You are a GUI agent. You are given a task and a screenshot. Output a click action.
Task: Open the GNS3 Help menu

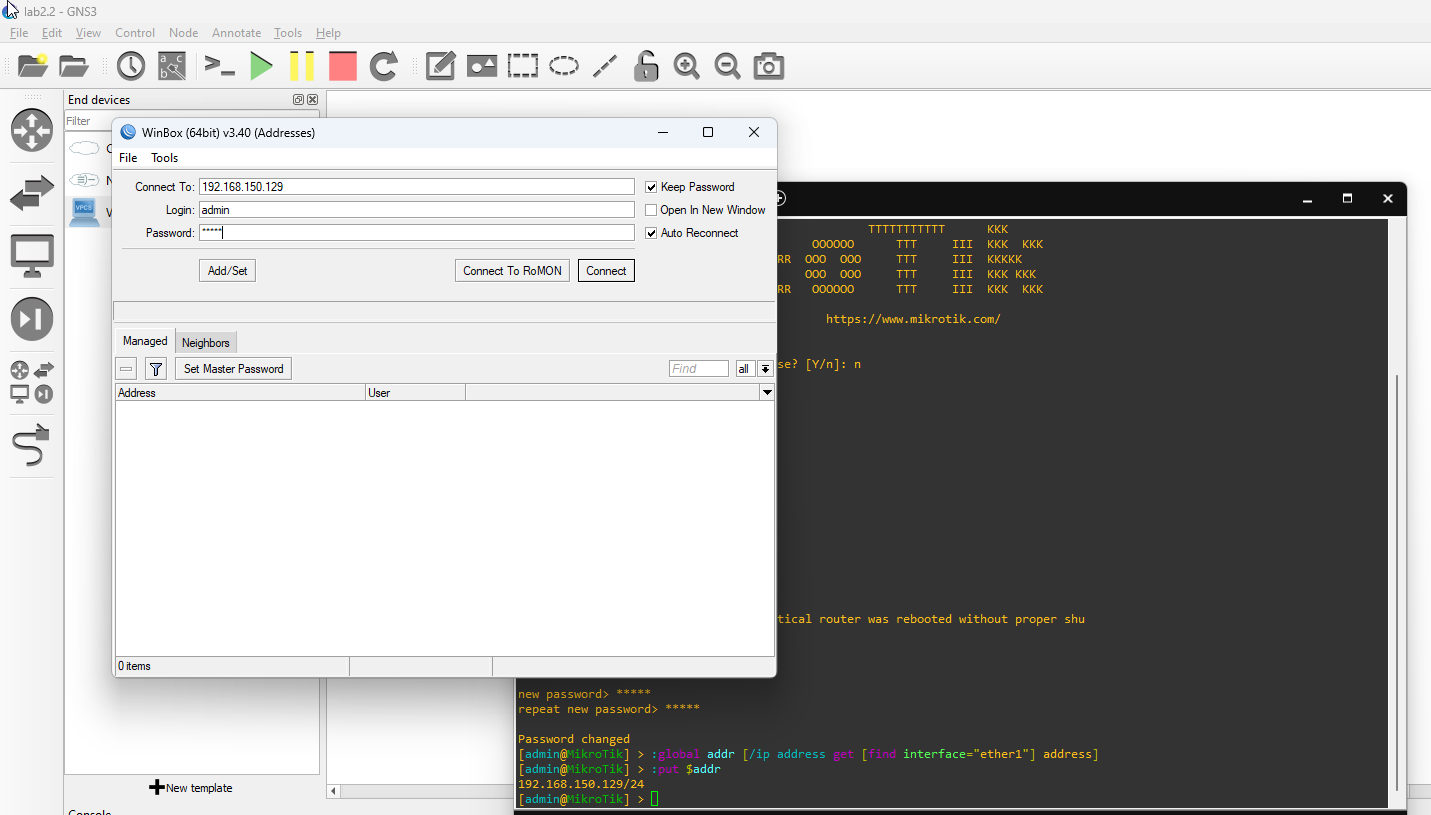click(x=328, y=33)
